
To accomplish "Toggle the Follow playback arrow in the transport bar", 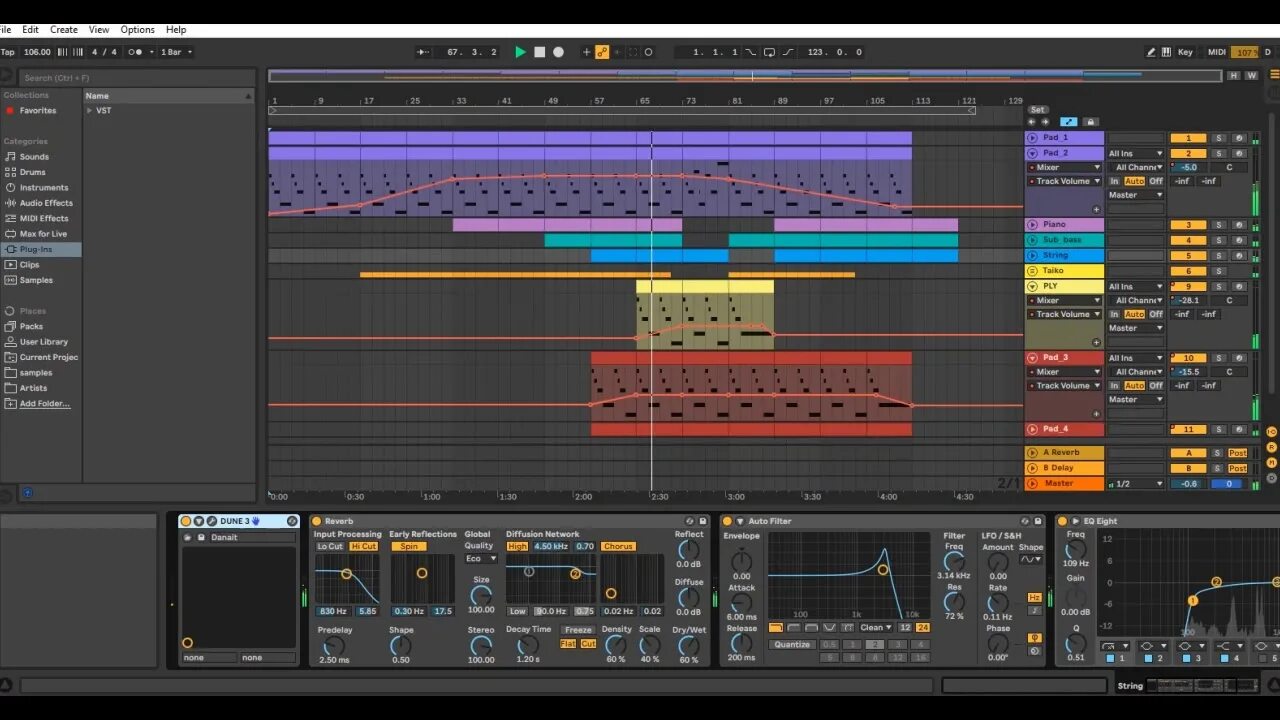I will pyautogui.click(x=423, y=52).
